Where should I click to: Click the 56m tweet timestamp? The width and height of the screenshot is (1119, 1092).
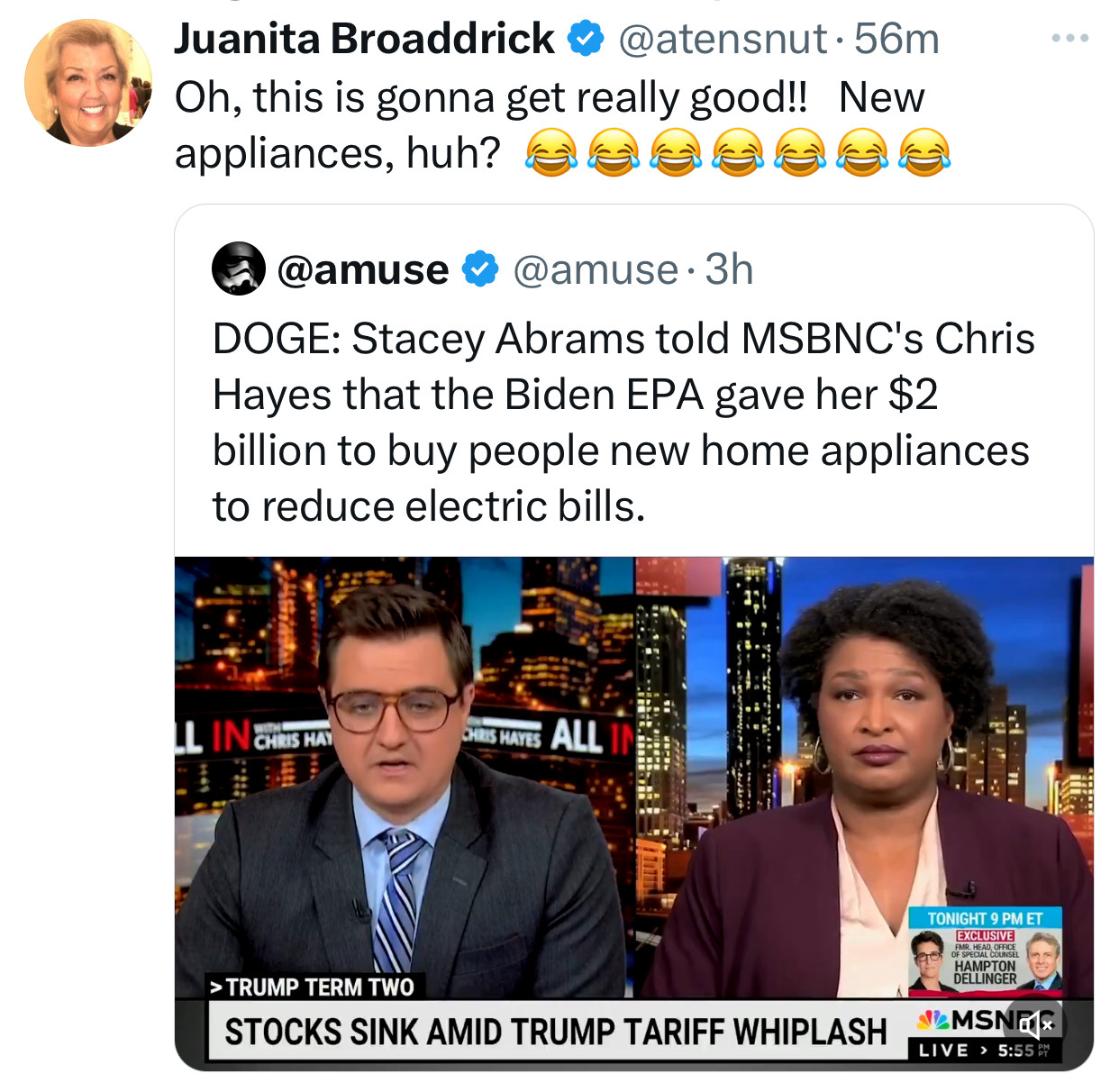896,39
